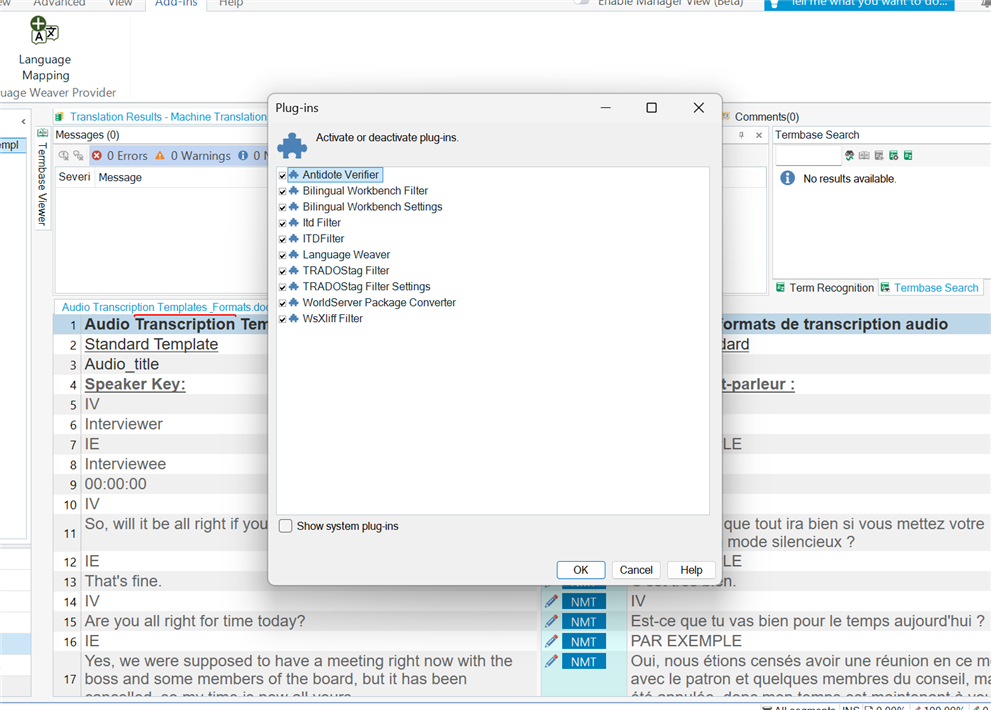Uncheck the Antidote Verifier plug-in checkbox
The width and height of the screenshot is (991, 710).
(283, 175)
